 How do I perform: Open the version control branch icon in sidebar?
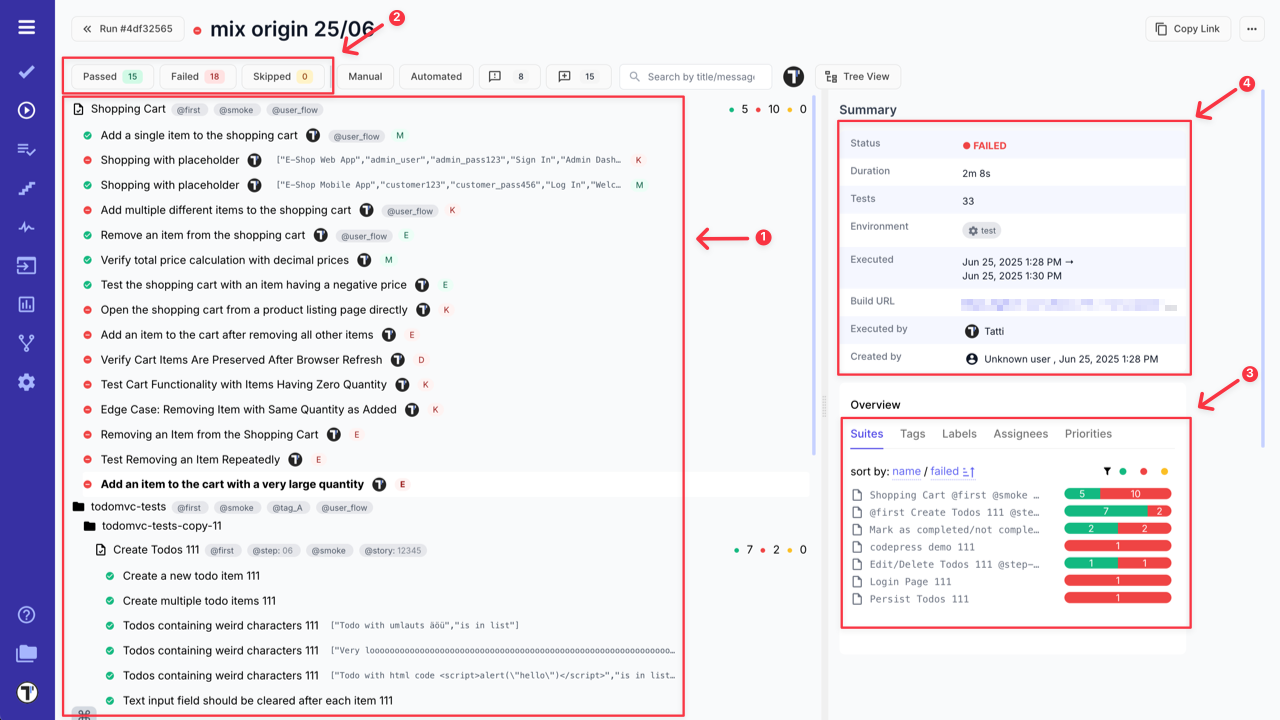[x=27, y=343]
